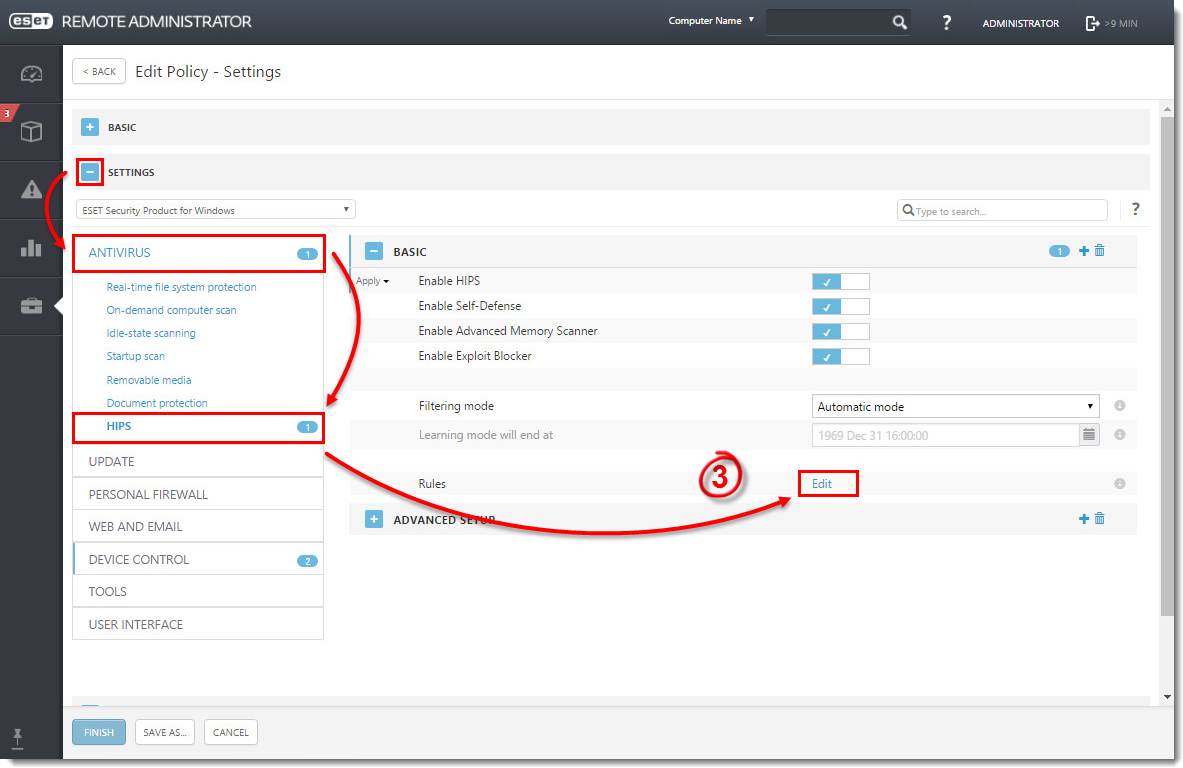The image size is (1183, 768).
Task: Open the Dashboard sidebar icon
Action: (31, 74)
